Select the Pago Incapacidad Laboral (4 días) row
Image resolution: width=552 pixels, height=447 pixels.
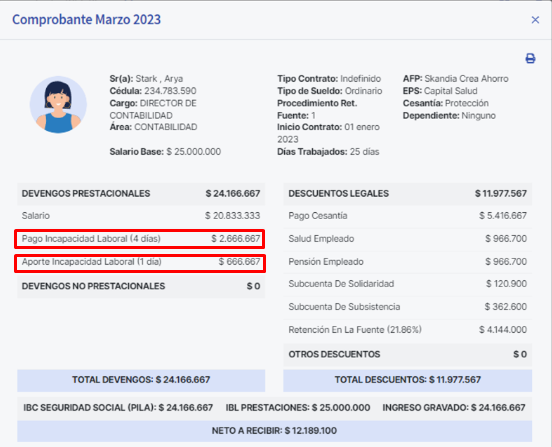pyautogui.click(x=140, y=239)
